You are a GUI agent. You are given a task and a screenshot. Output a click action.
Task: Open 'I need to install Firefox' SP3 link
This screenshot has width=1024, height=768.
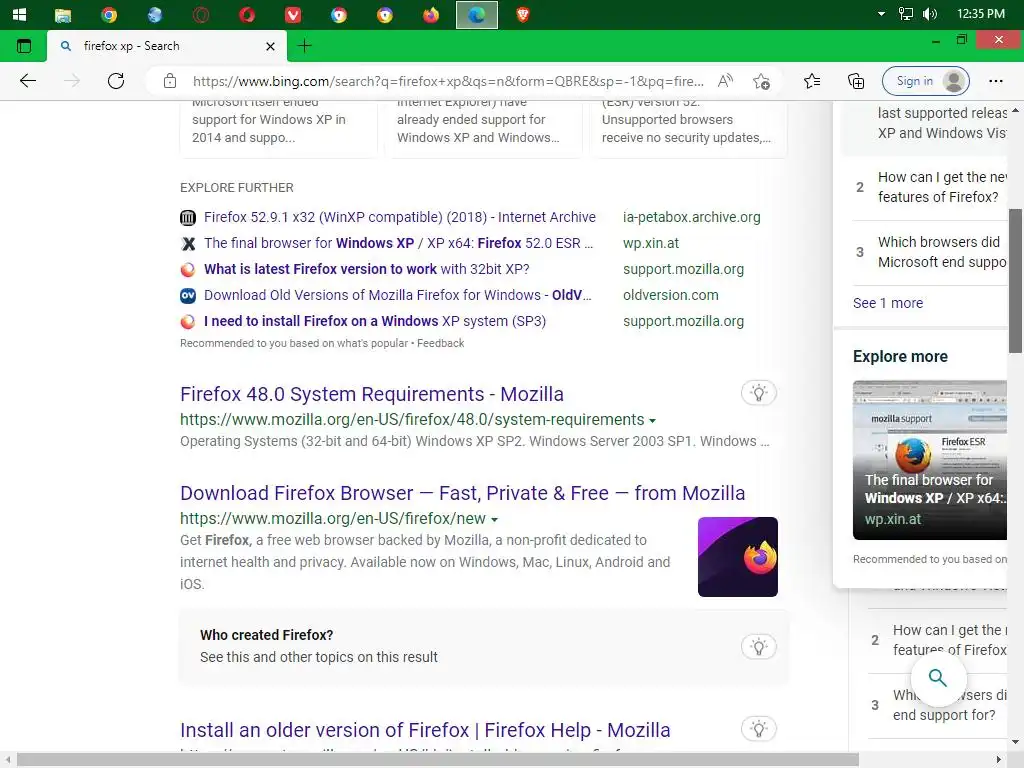pos(375,321)
